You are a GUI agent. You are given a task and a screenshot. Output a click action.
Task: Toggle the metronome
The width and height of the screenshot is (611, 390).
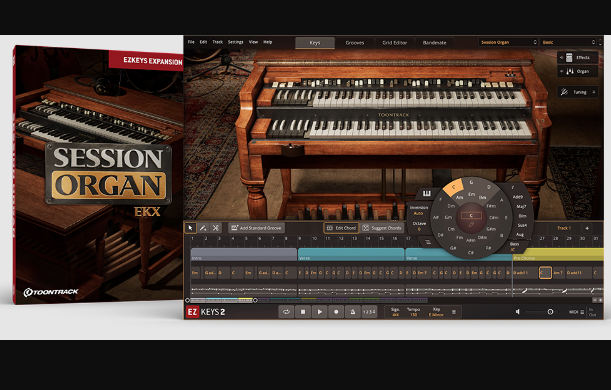[352, 312]
